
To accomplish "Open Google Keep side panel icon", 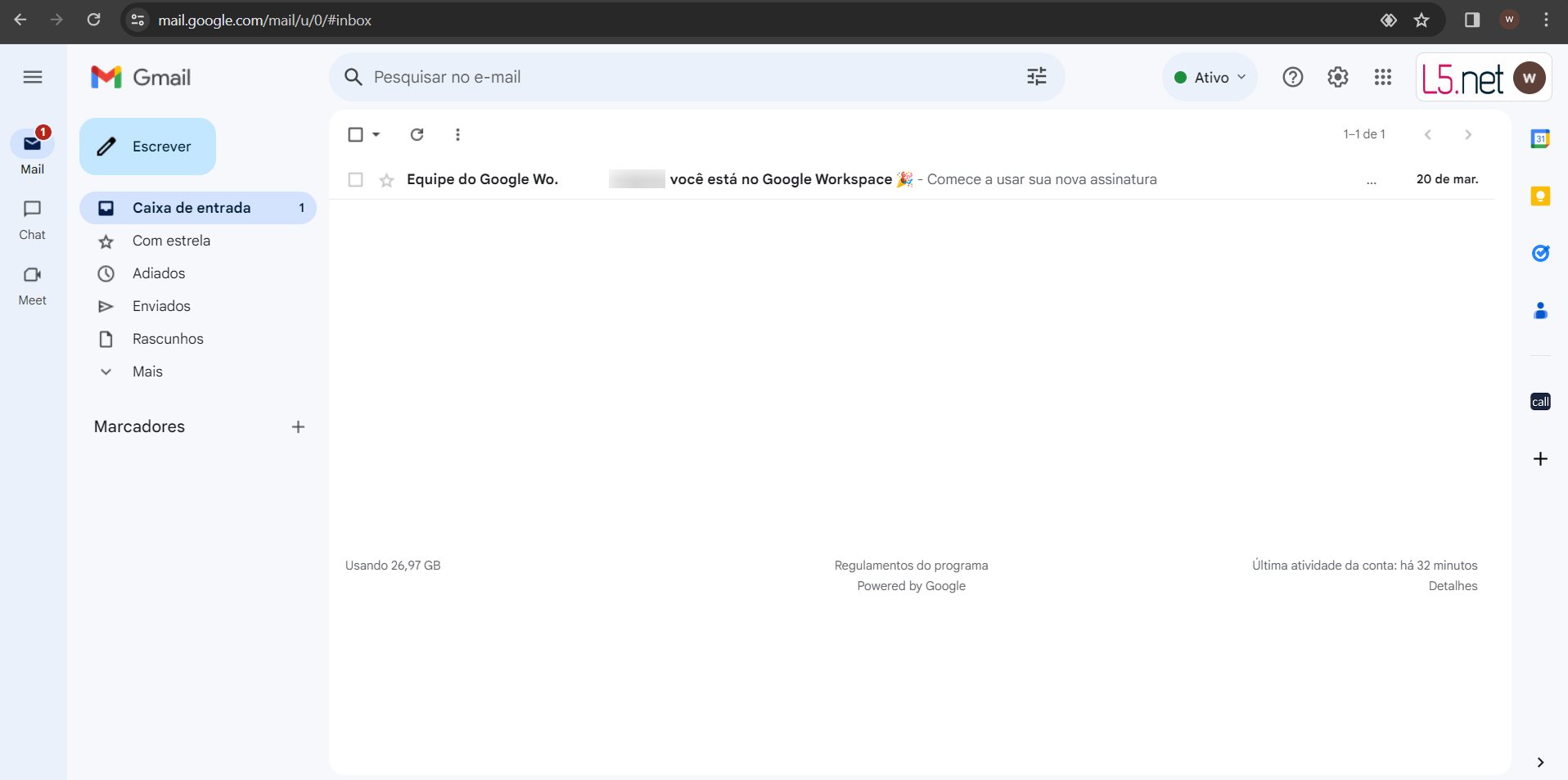I will (1539, 196).
